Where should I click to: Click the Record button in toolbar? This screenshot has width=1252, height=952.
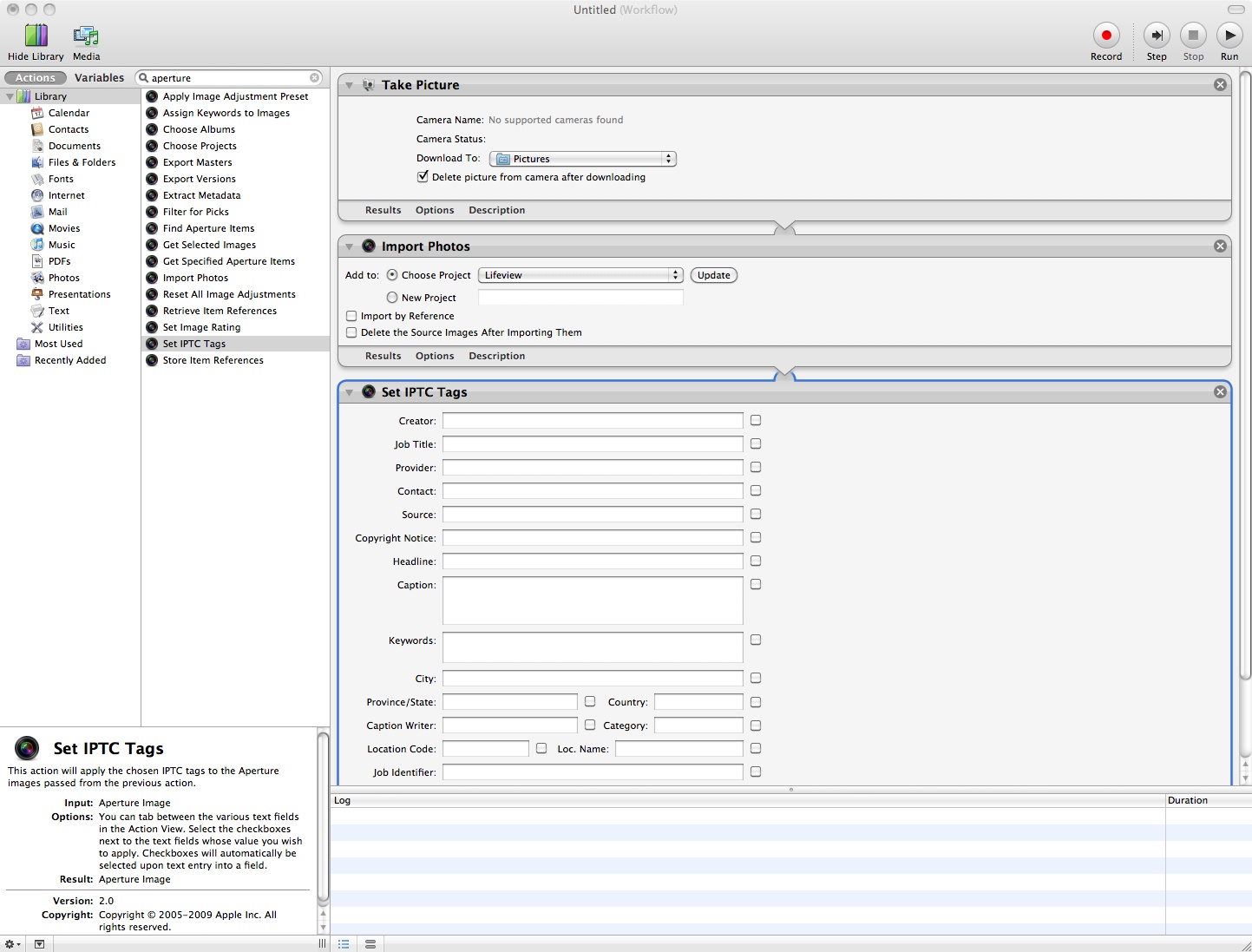coord(1105,36)
